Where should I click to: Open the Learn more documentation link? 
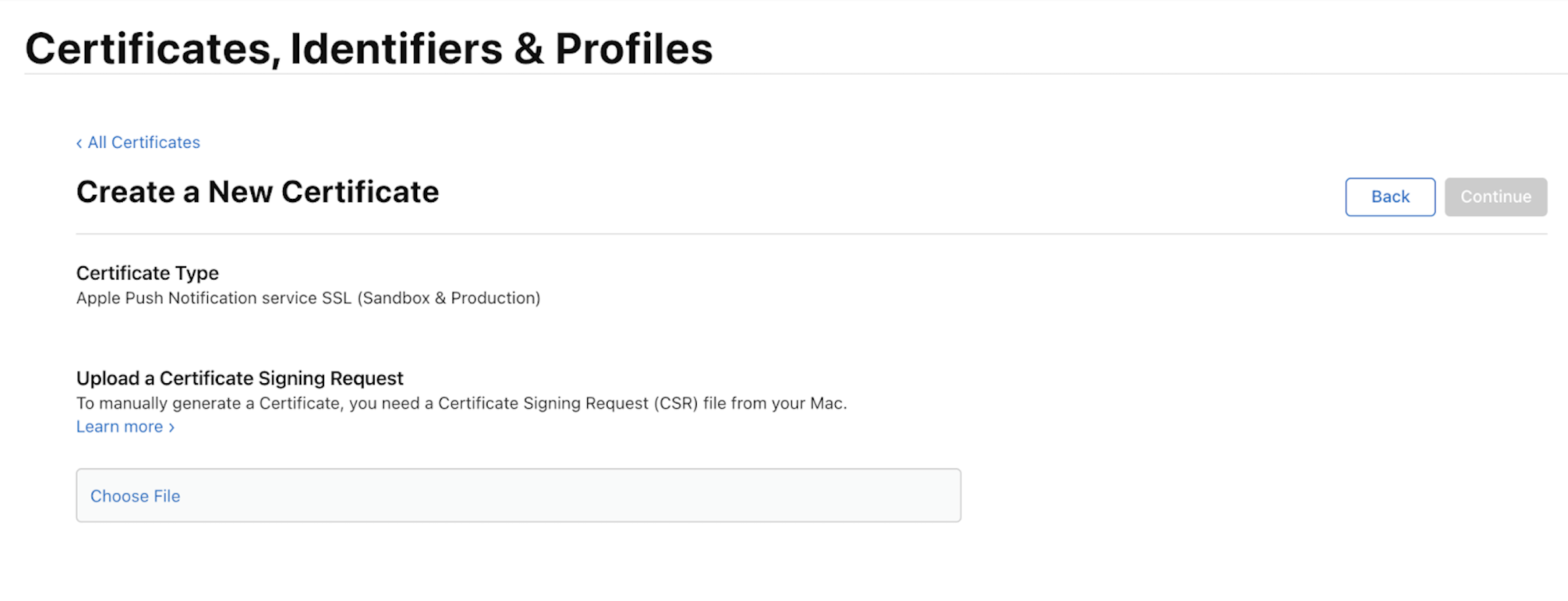click(121, 427)
